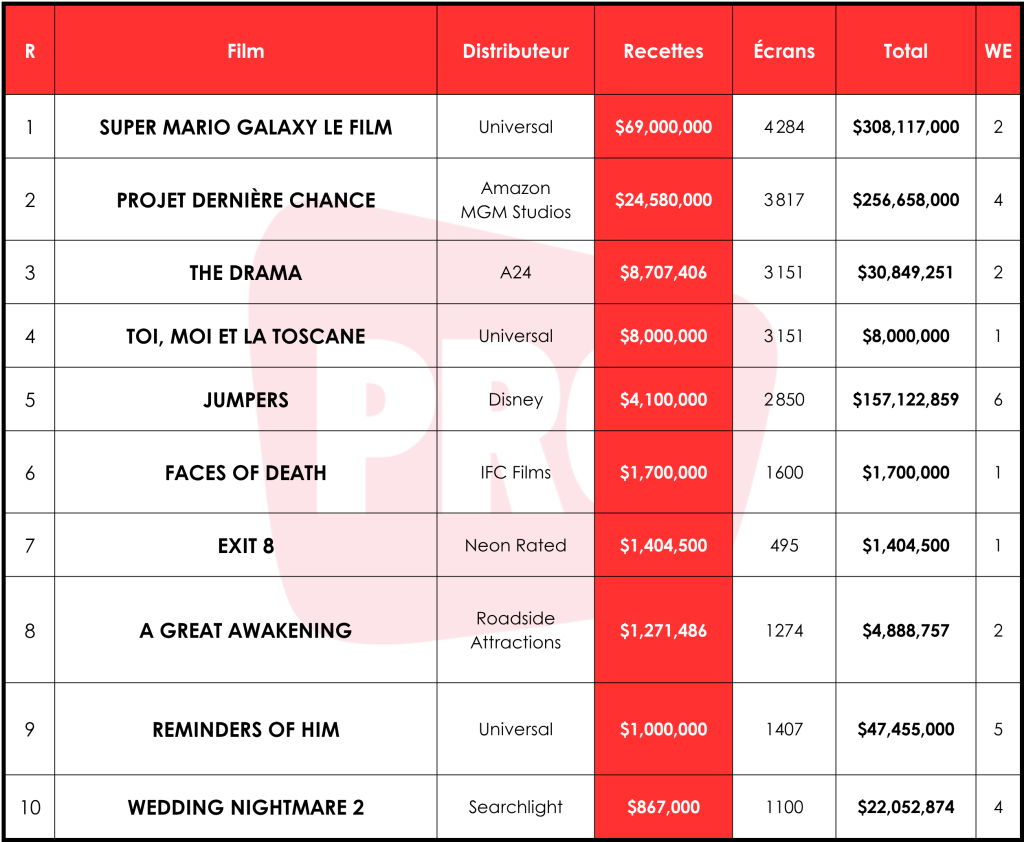Click THE DRAMA film title
Image resolution: width=1024 pixels, height=842 pixels.
(245, 273)
